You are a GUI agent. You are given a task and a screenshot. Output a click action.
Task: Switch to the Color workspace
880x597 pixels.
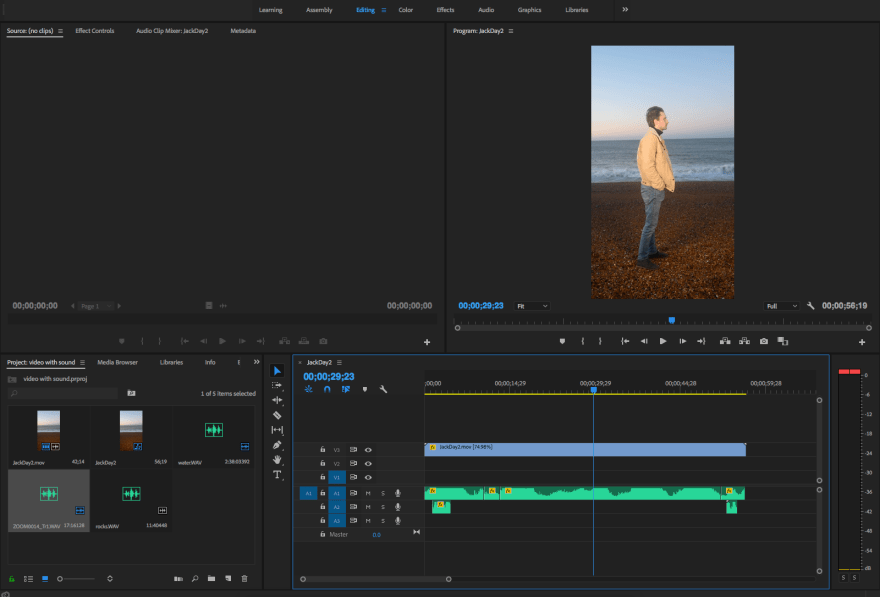coord(405,10)
